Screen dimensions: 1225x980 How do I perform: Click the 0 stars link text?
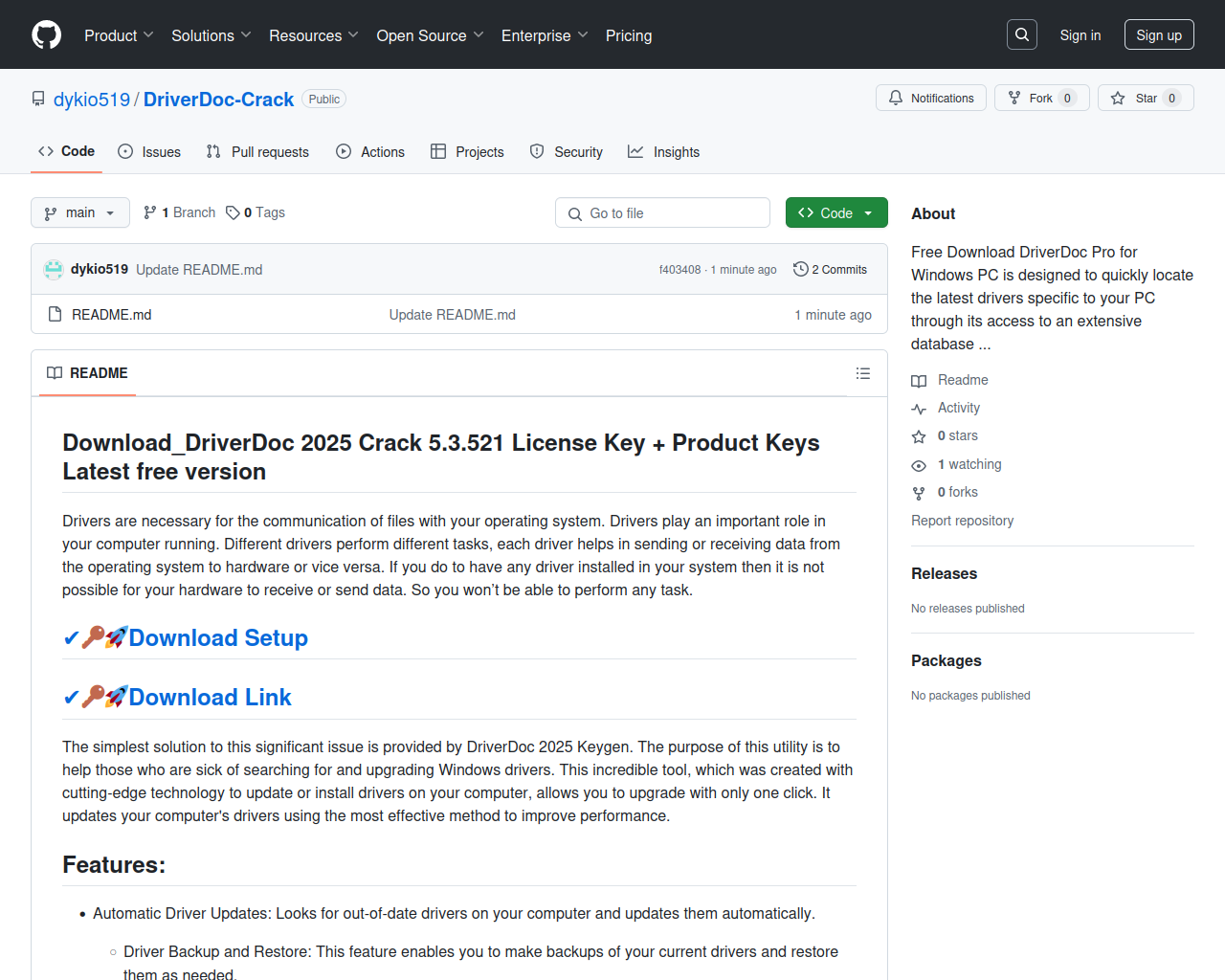click(958, 435)
